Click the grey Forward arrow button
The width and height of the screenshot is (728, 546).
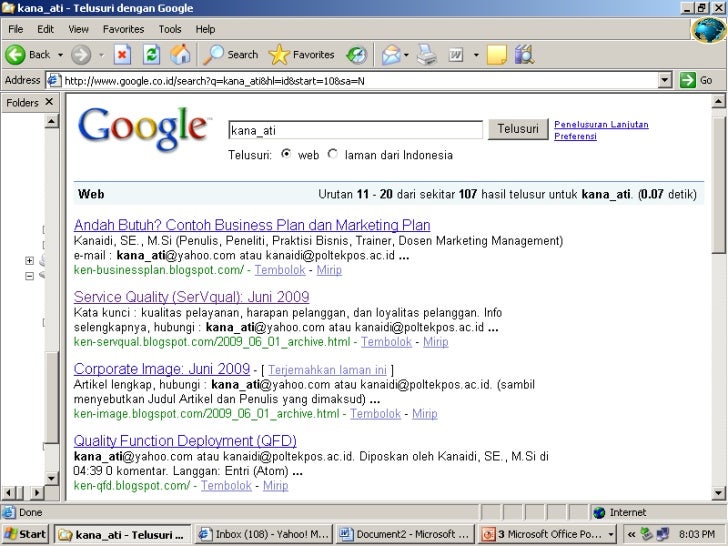[x=81, y=55]
